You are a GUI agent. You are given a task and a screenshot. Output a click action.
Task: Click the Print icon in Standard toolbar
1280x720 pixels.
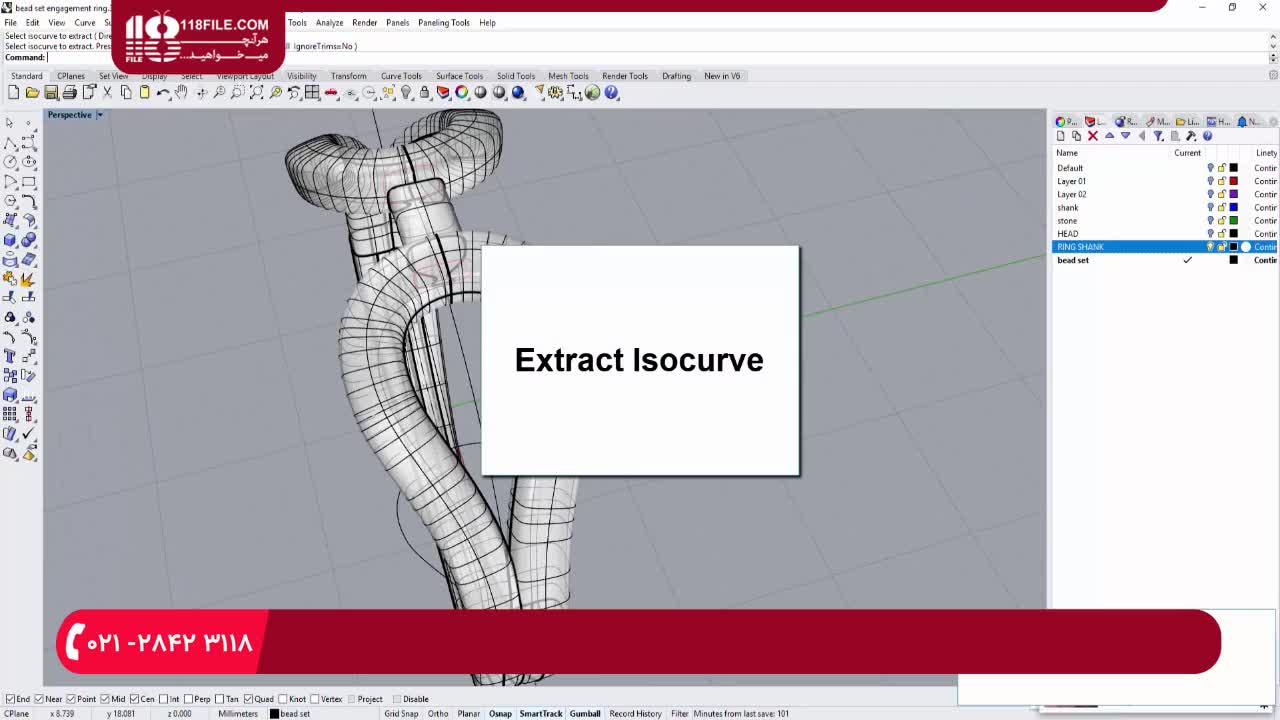(69, 93)
